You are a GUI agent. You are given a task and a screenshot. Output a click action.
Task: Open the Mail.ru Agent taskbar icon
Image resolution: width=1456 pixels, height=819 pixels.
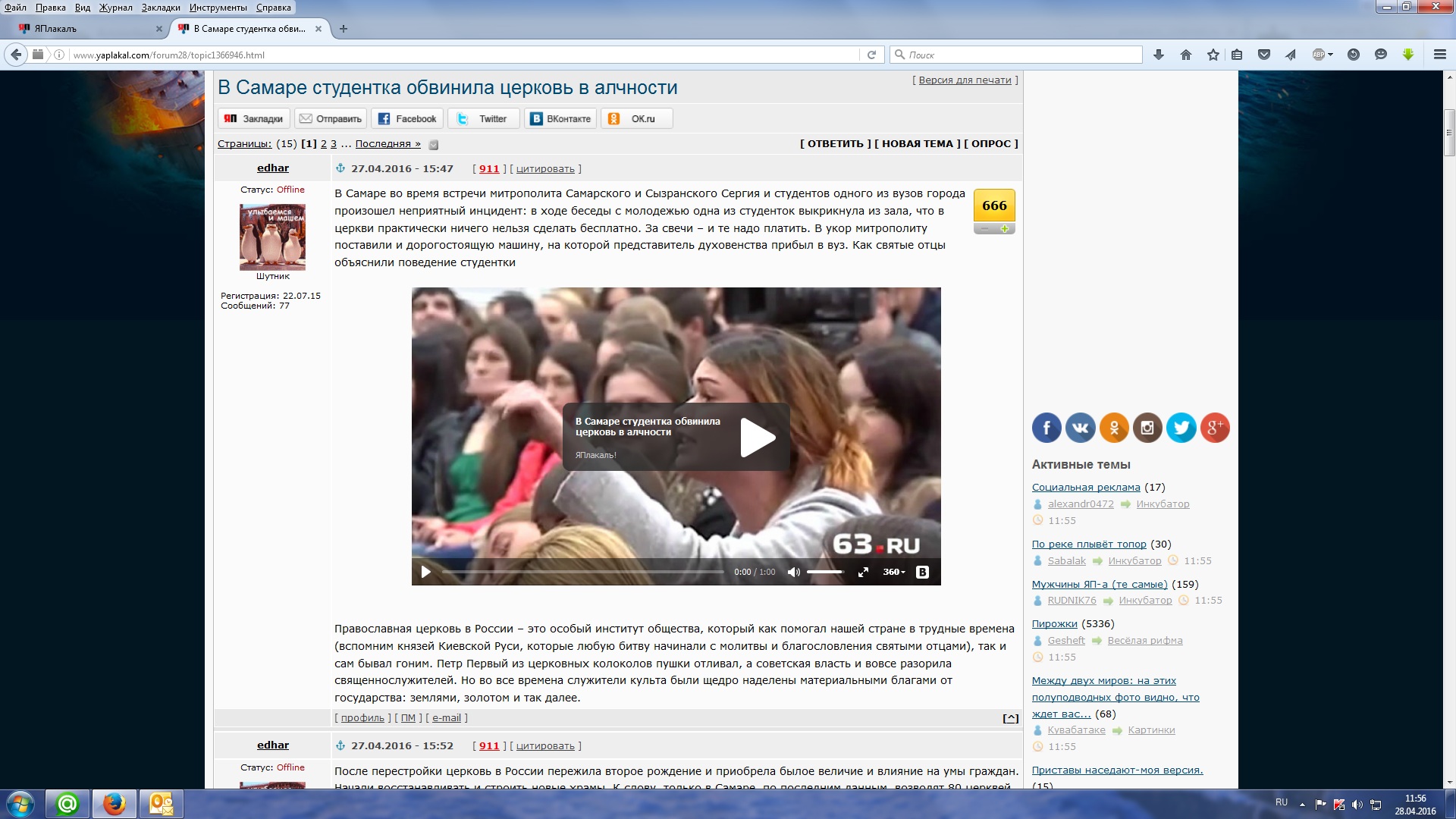pos(68,803)
